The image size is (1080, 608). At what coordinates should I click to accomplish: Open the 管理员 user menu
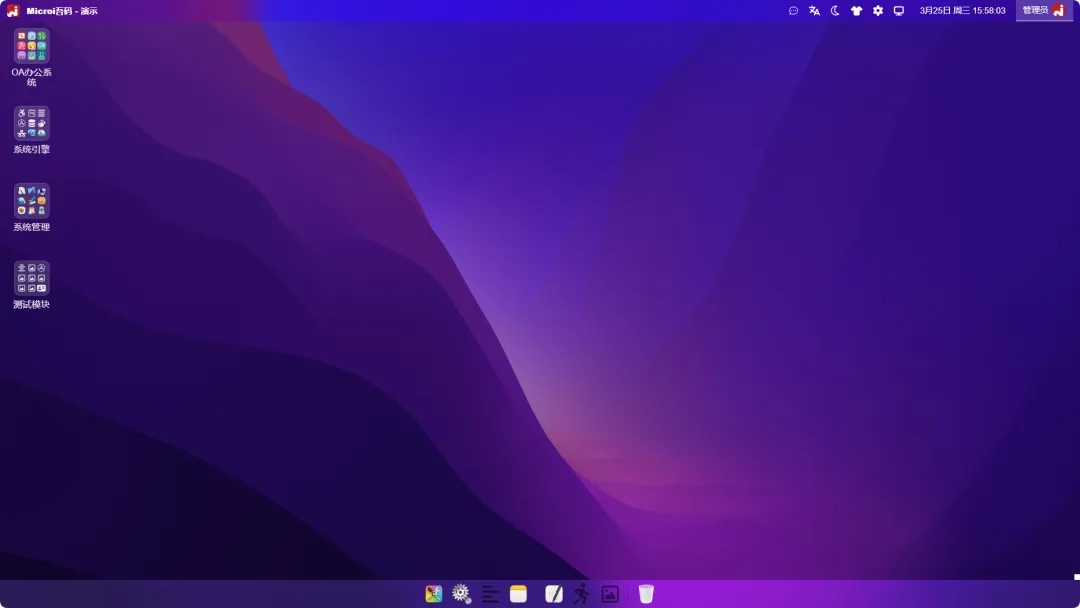(x=1044, y=10)
